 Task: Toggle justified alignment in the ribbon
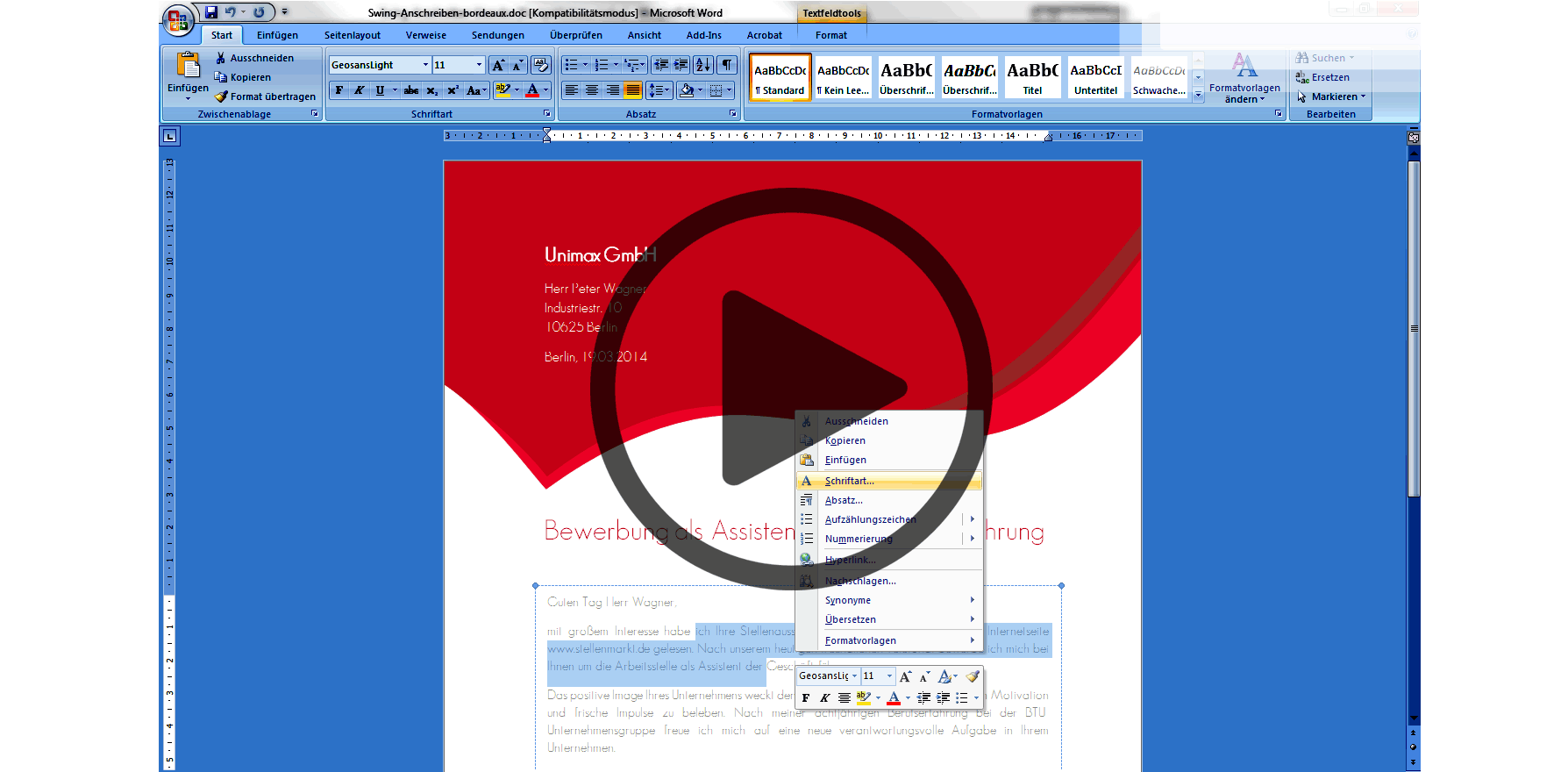pyautogui.click(x=632, y=90)
